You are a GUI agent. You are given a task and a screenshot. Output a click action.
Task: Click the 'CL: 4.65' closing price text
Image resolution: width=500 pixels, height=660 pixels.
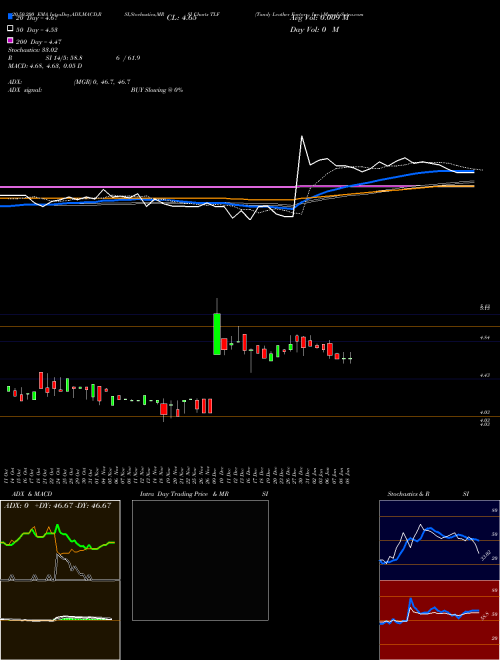click(x=181, y=18)
